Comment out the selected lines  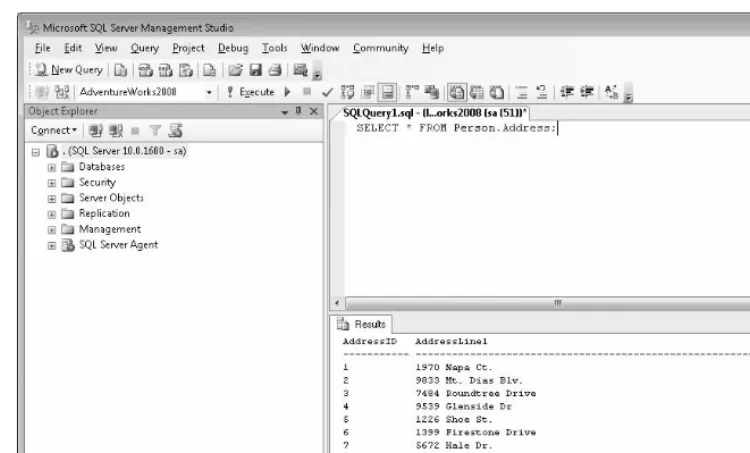[522, 92]
